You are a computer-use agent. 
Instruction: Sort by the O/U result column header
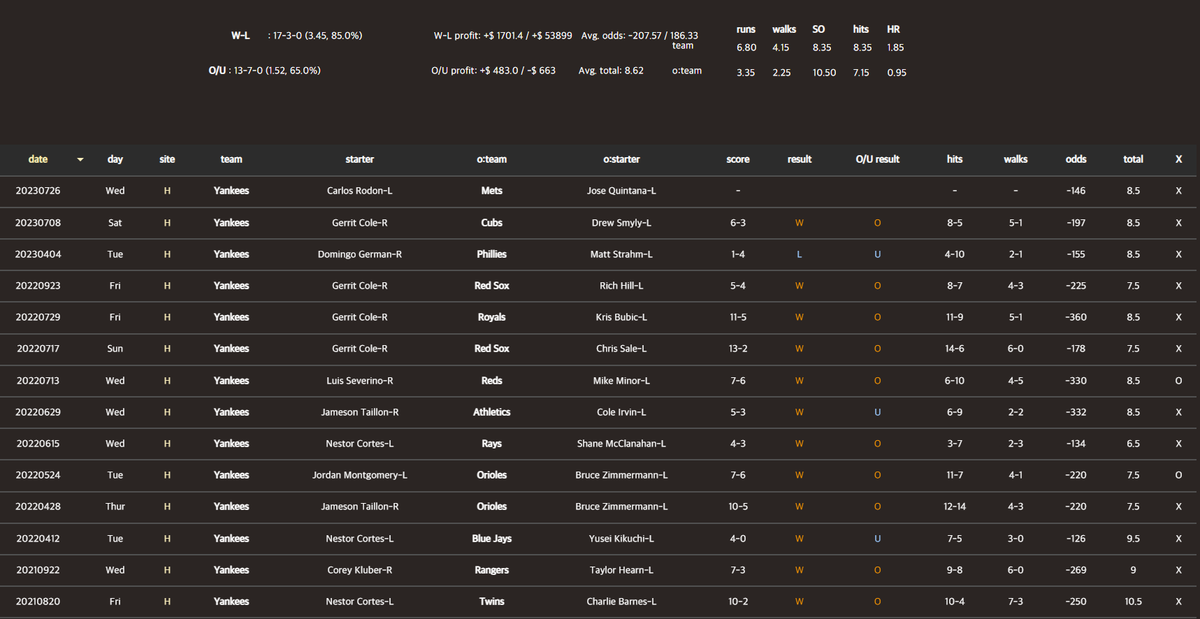point(877,159)
